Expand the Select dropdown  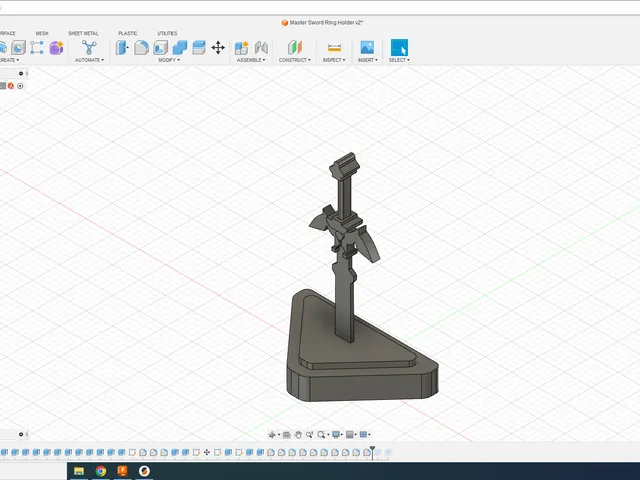(x=399, y=60)
